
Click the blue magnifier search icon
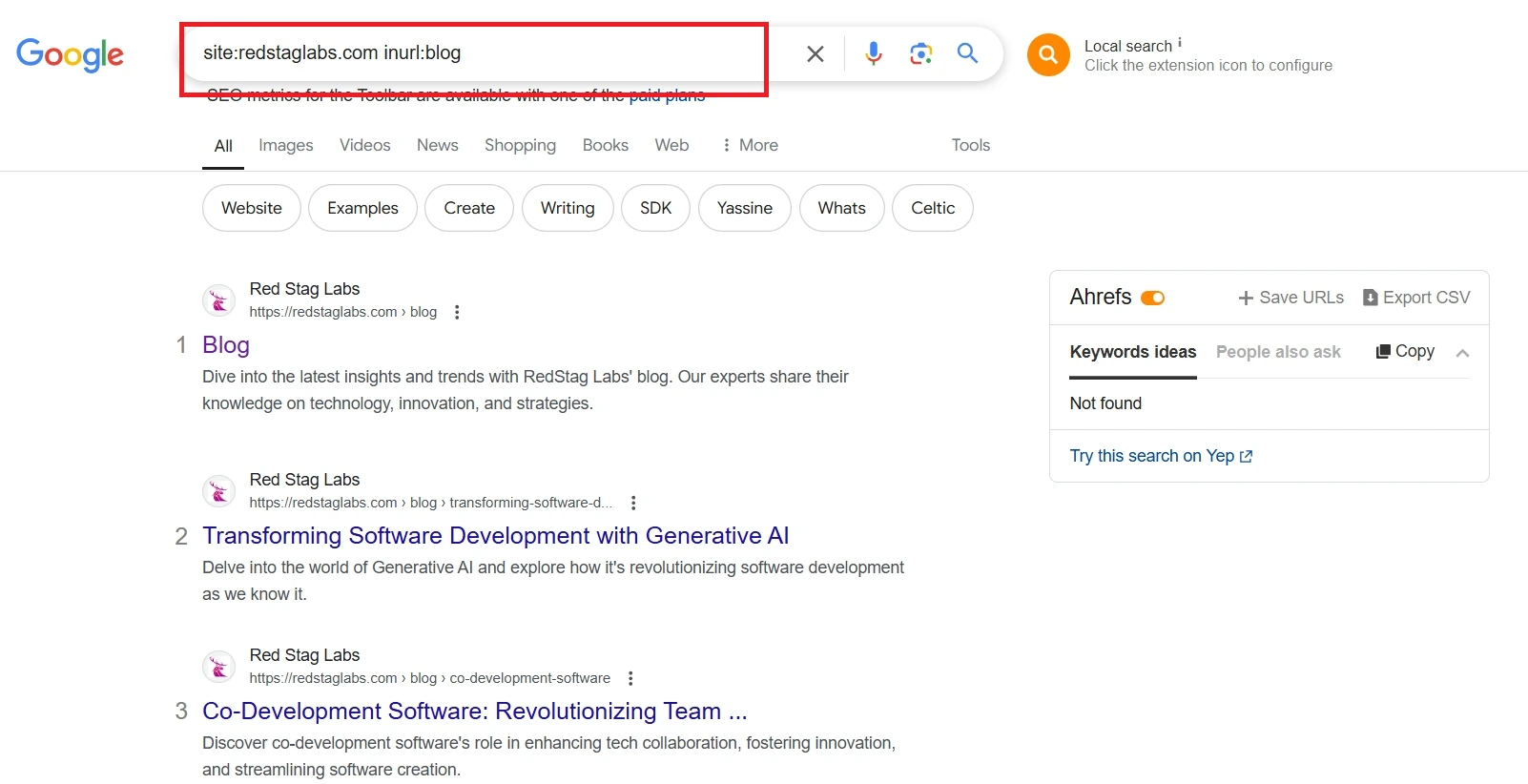(x=967, y=53)
